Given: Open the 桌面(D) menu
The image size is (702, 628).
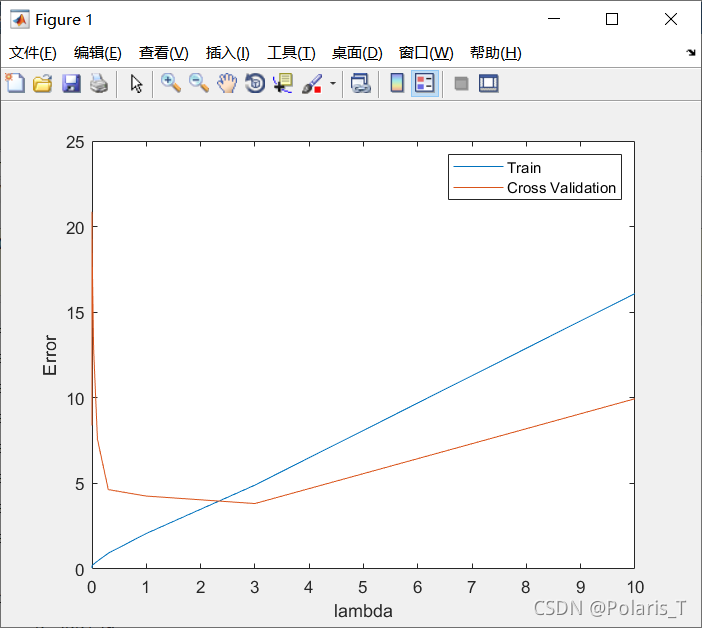Looking at the screenshot, I should coord(357,53).
